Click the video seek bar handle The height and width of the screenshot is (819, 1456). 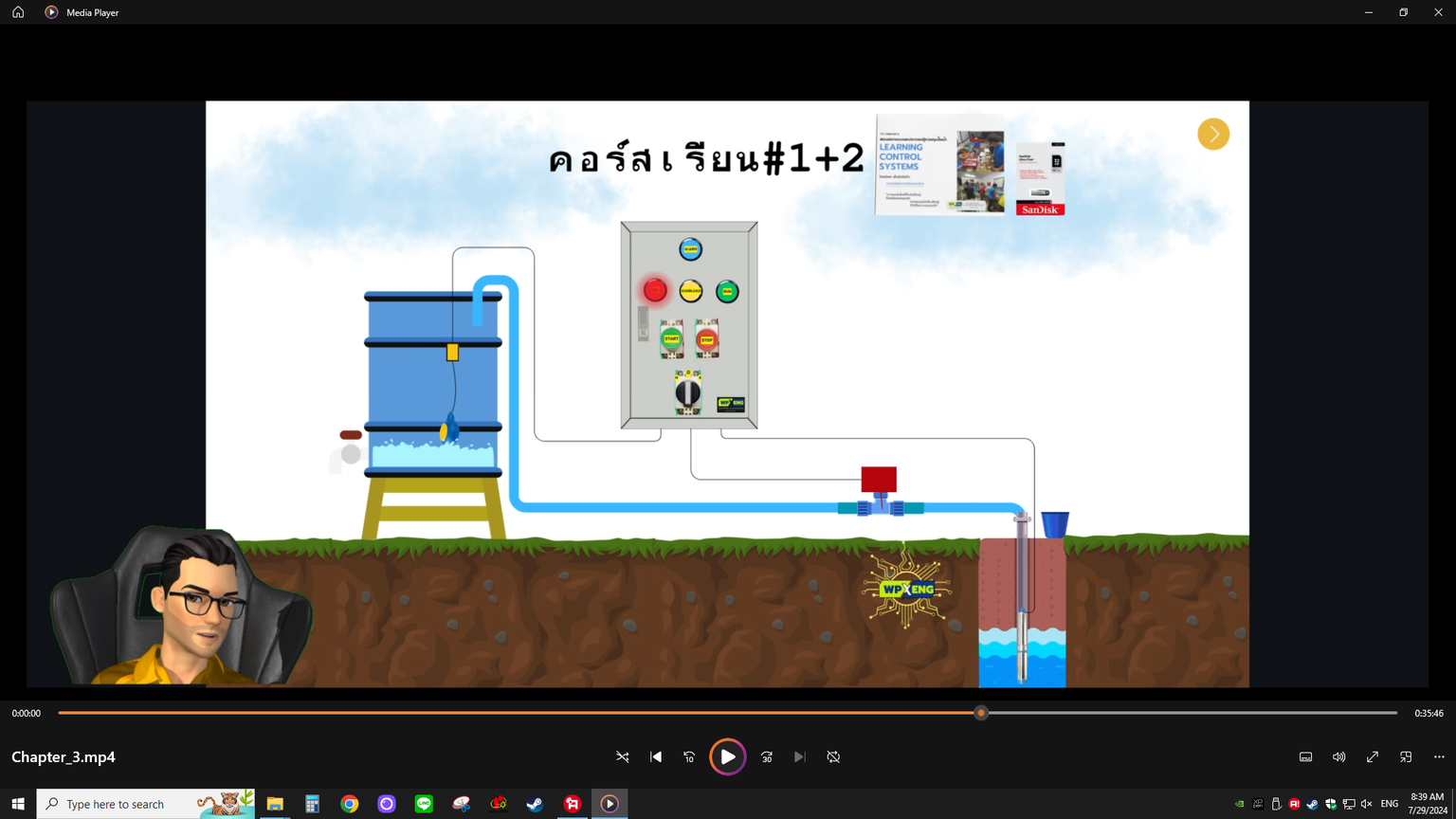point(981,713)
